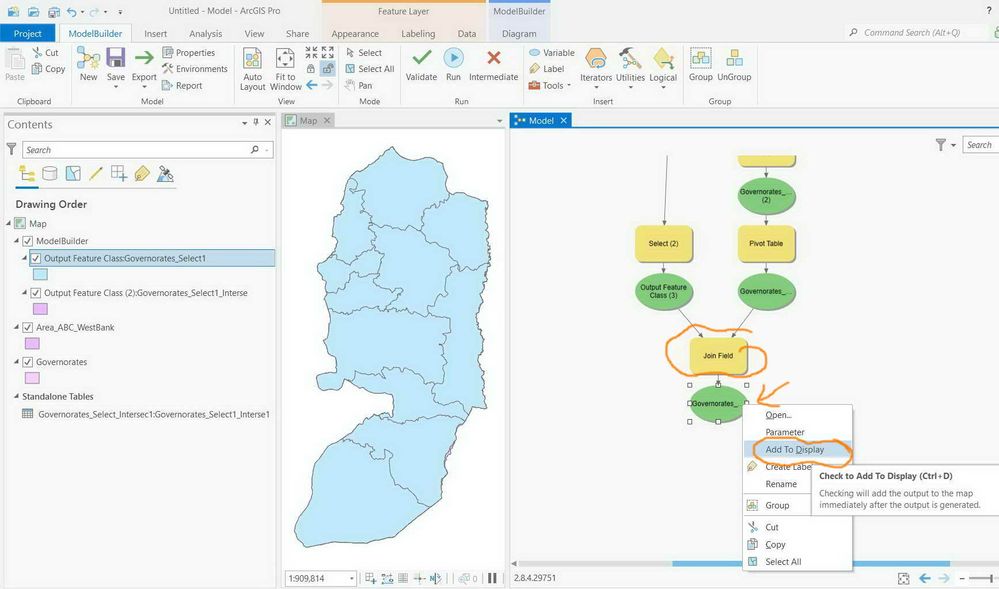Open the map scale dropdown 1:909,814
The width and height of the screenshot is (999, 589).
pyautogui.click(x=351, y=578)
